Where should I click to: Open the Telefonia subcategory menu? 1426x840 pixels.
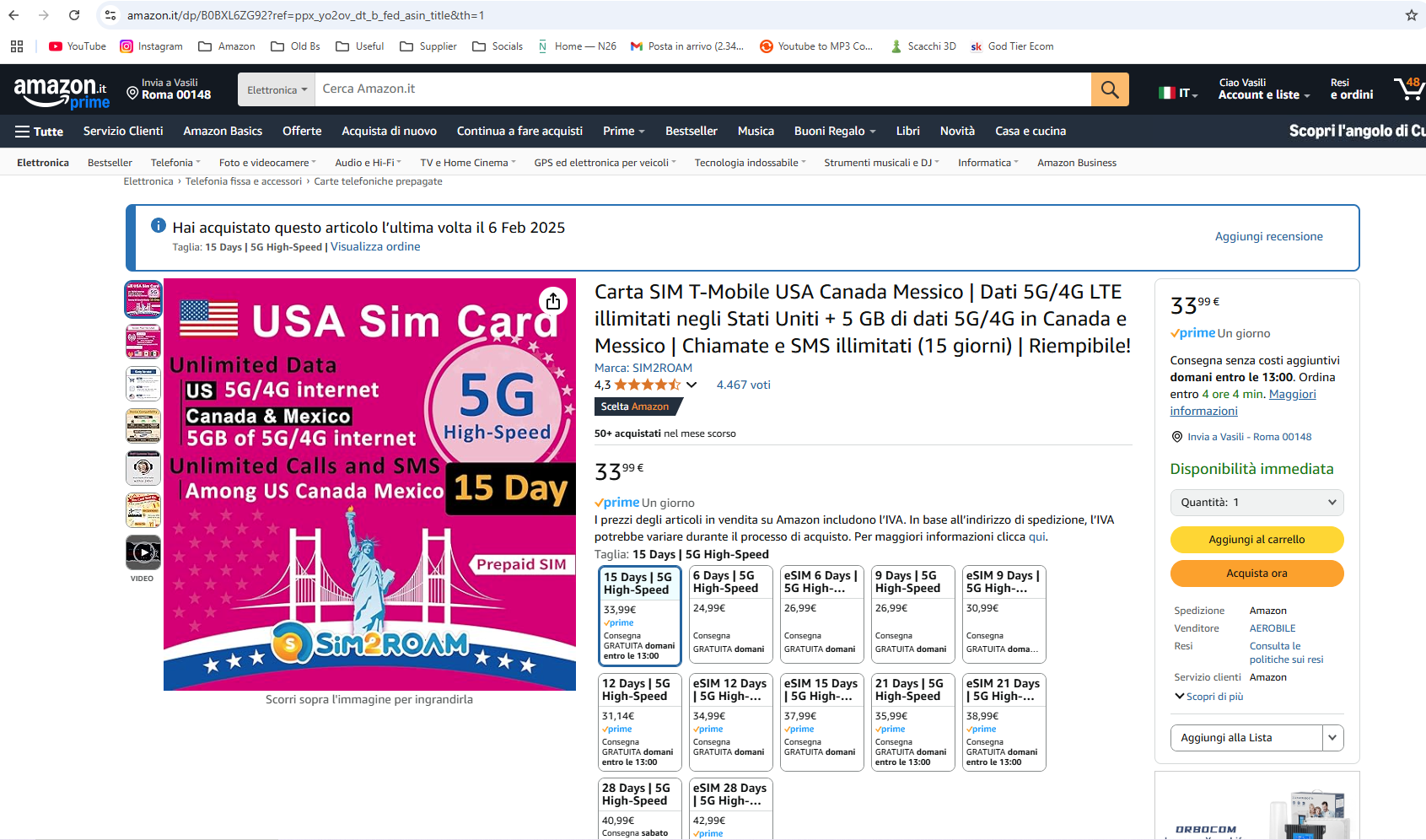pos(175,163)
